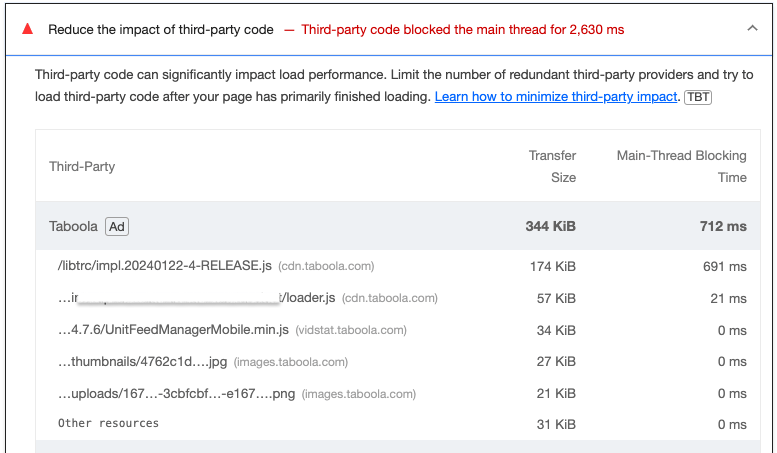Screen dimensions: 777x453
Task: Click the TBT metric badge
Action: [x=697, y=97]
